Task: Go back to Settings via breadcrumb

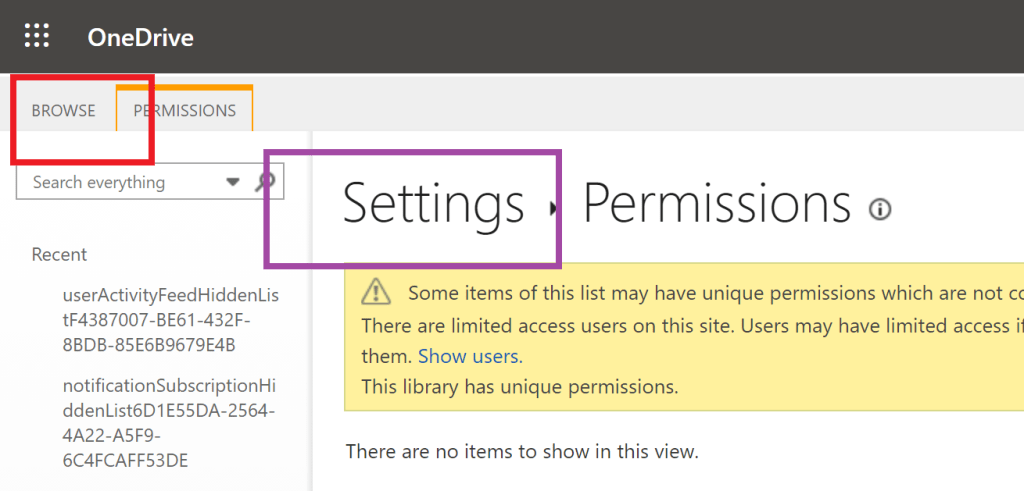Action: 433,204
